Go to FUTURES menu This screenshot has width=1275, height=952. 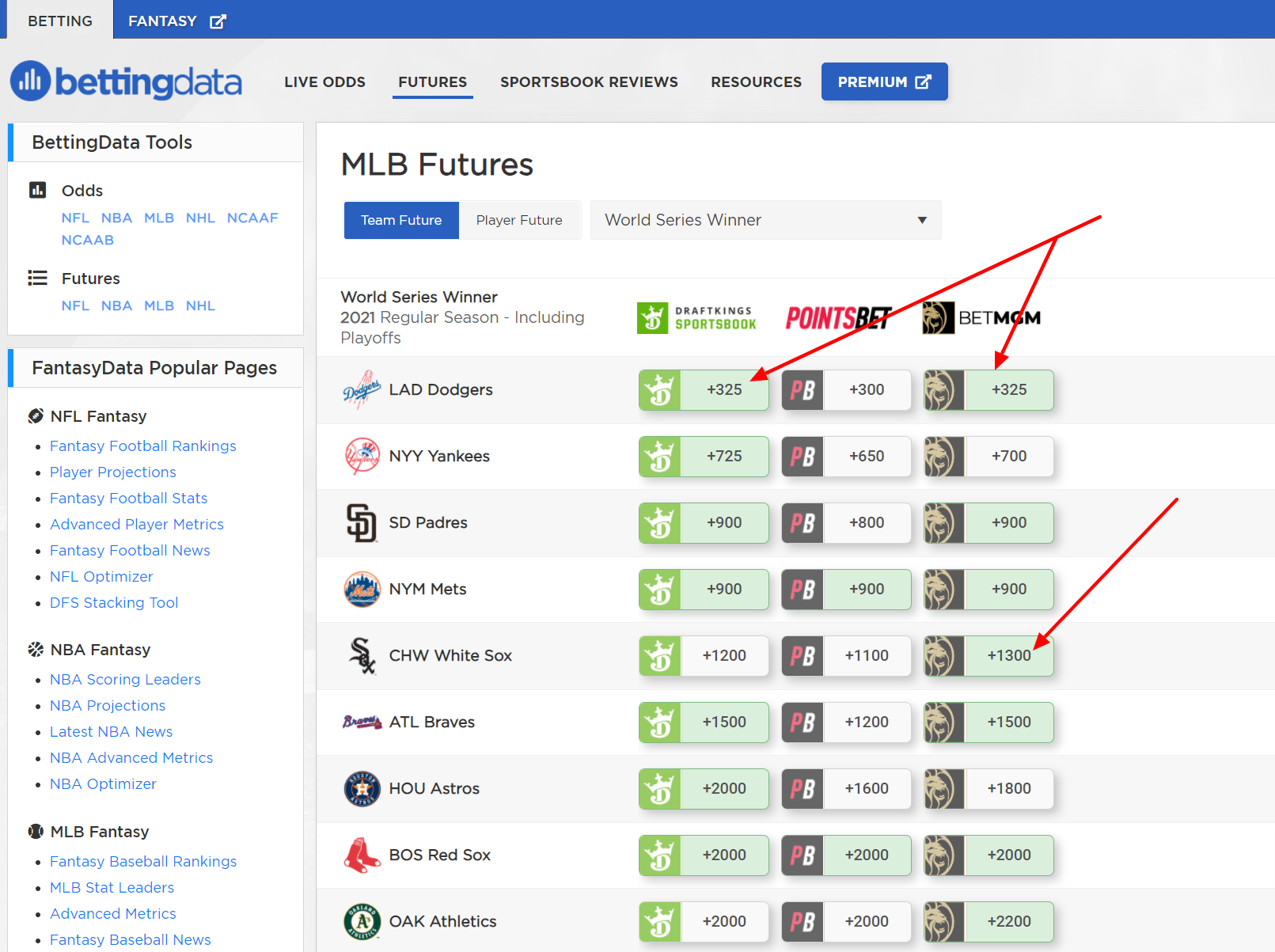coord(433,82)
